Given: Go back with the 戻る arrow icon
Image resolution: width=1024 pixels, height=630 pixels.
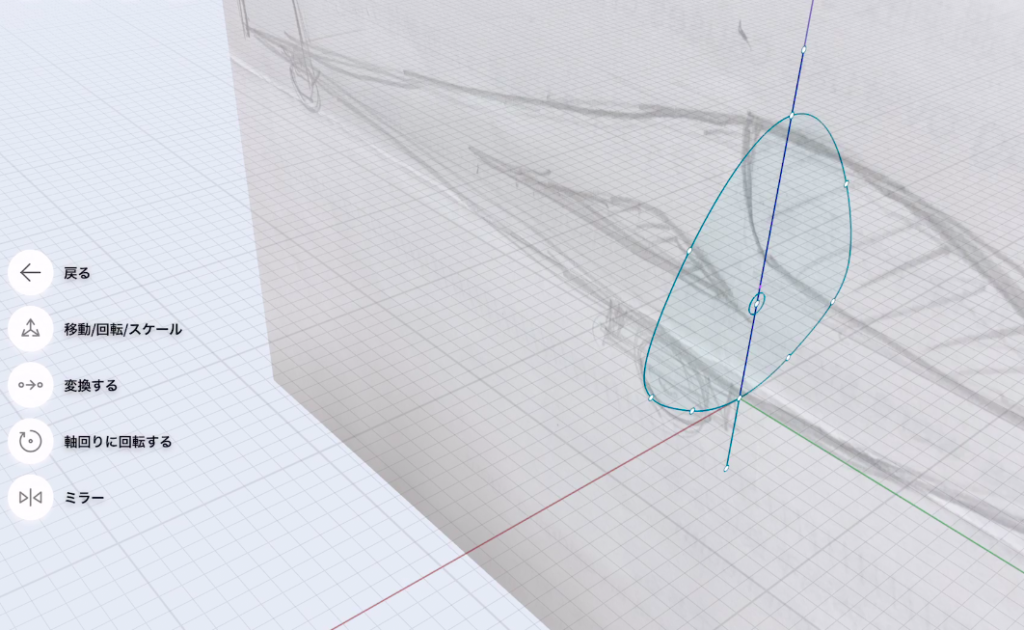Looking at the screenshot, I should point(30,272).
